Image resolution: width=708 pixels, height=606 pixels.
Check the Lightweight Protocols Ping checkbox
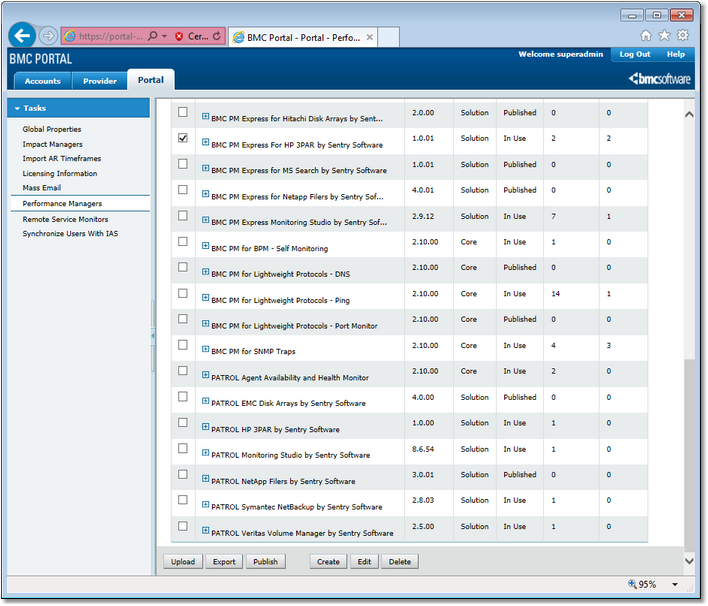(183, 294)
